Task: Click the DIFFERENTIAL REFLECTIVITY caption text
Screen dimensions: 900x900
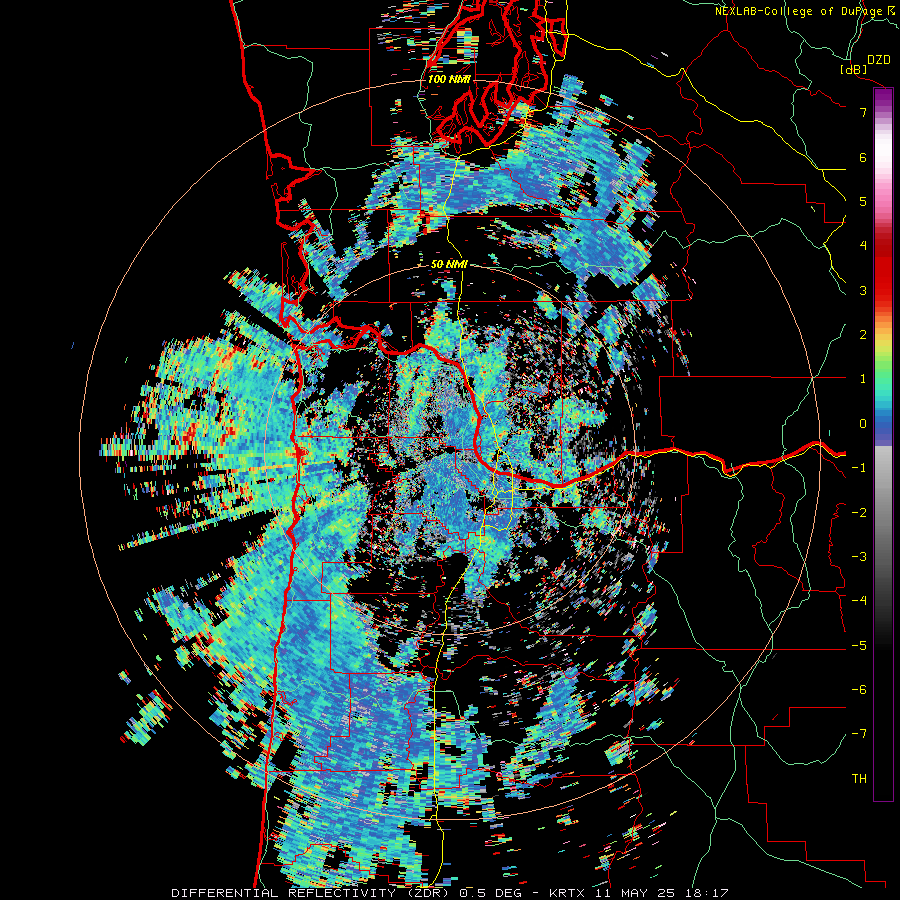Action: click(284, 893)
